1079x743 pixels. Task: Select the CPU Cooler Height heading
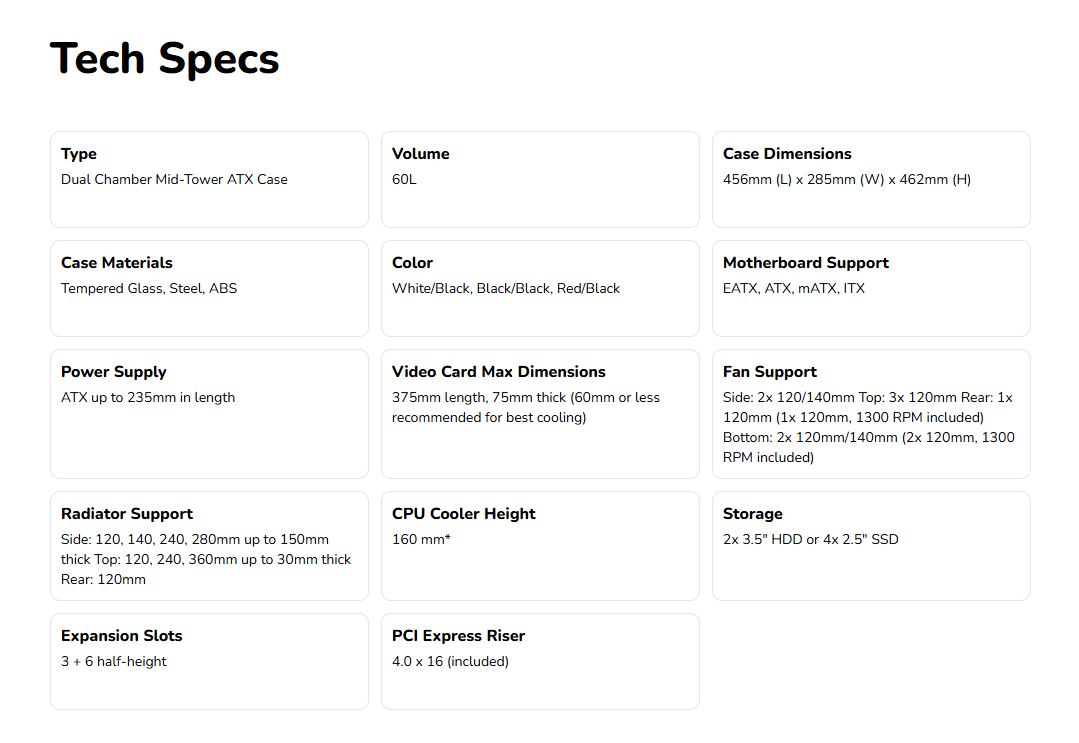463,514
